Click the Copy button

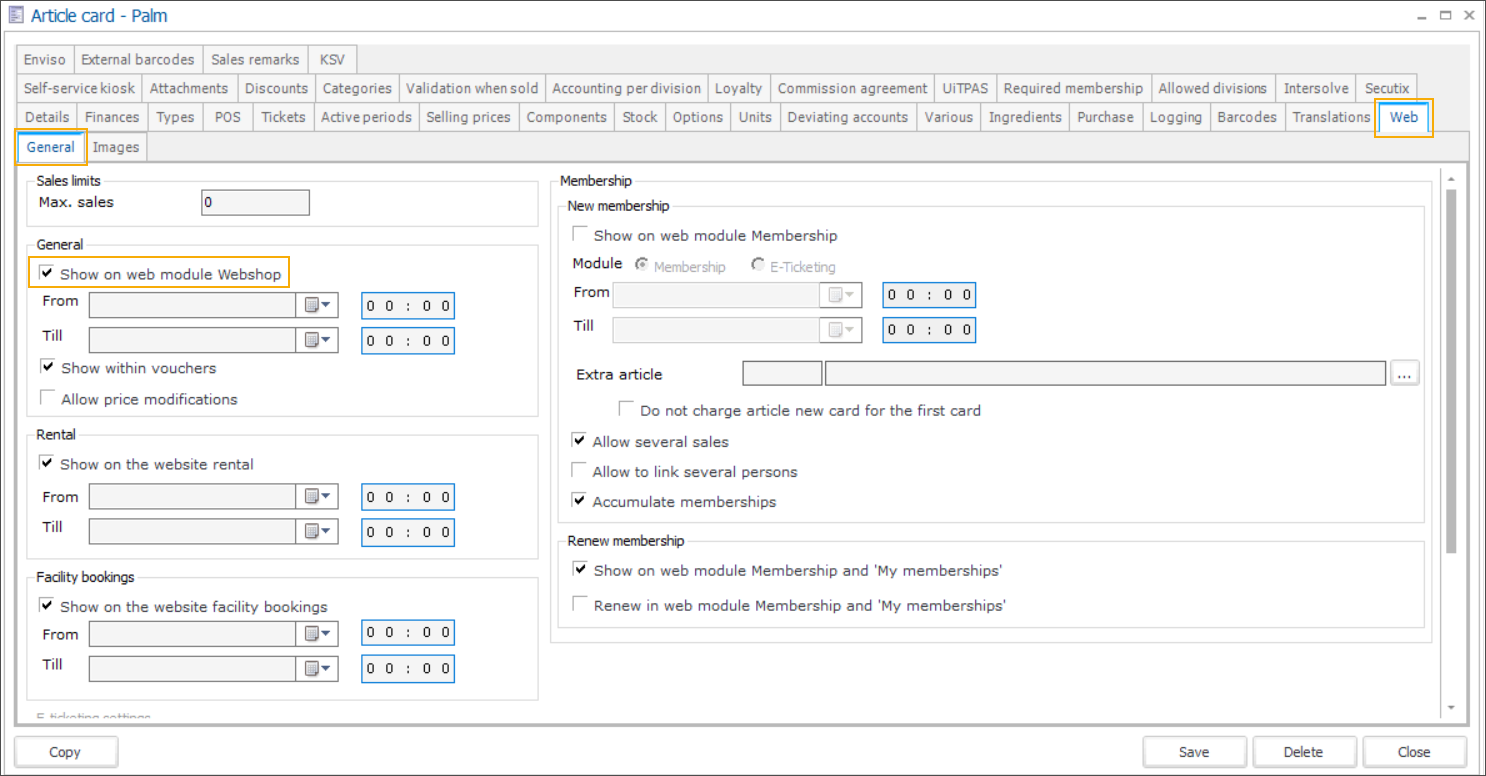tap(65, 752)
